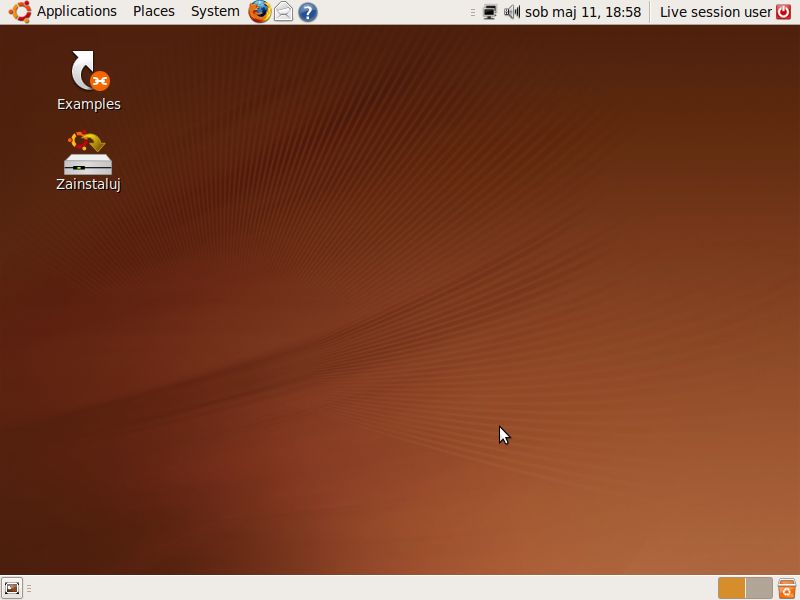Open the System menu
Viewport: 800px width, 600px height.
coord(215,11)
